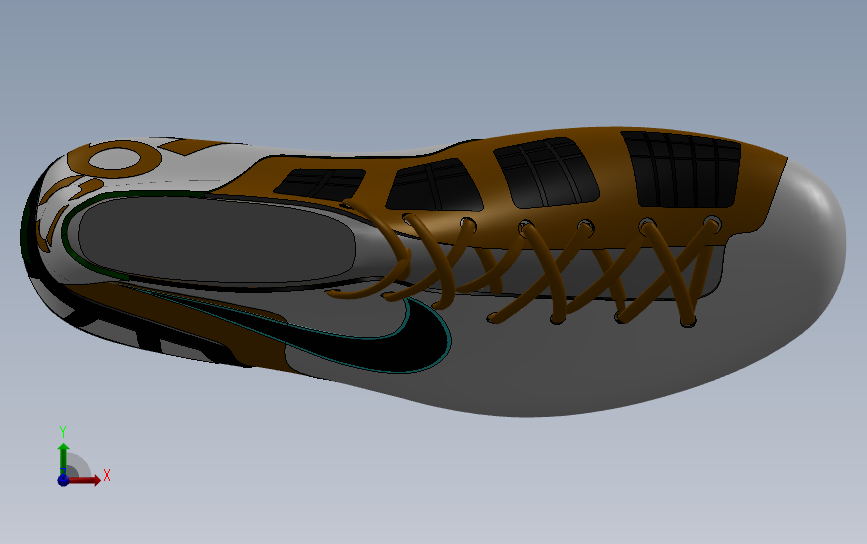Image resolution: width=867 pixels, height=544 pixels.
Task: Select the eyelet hole nearest the toe cap
Action: (x=713, y=224)
